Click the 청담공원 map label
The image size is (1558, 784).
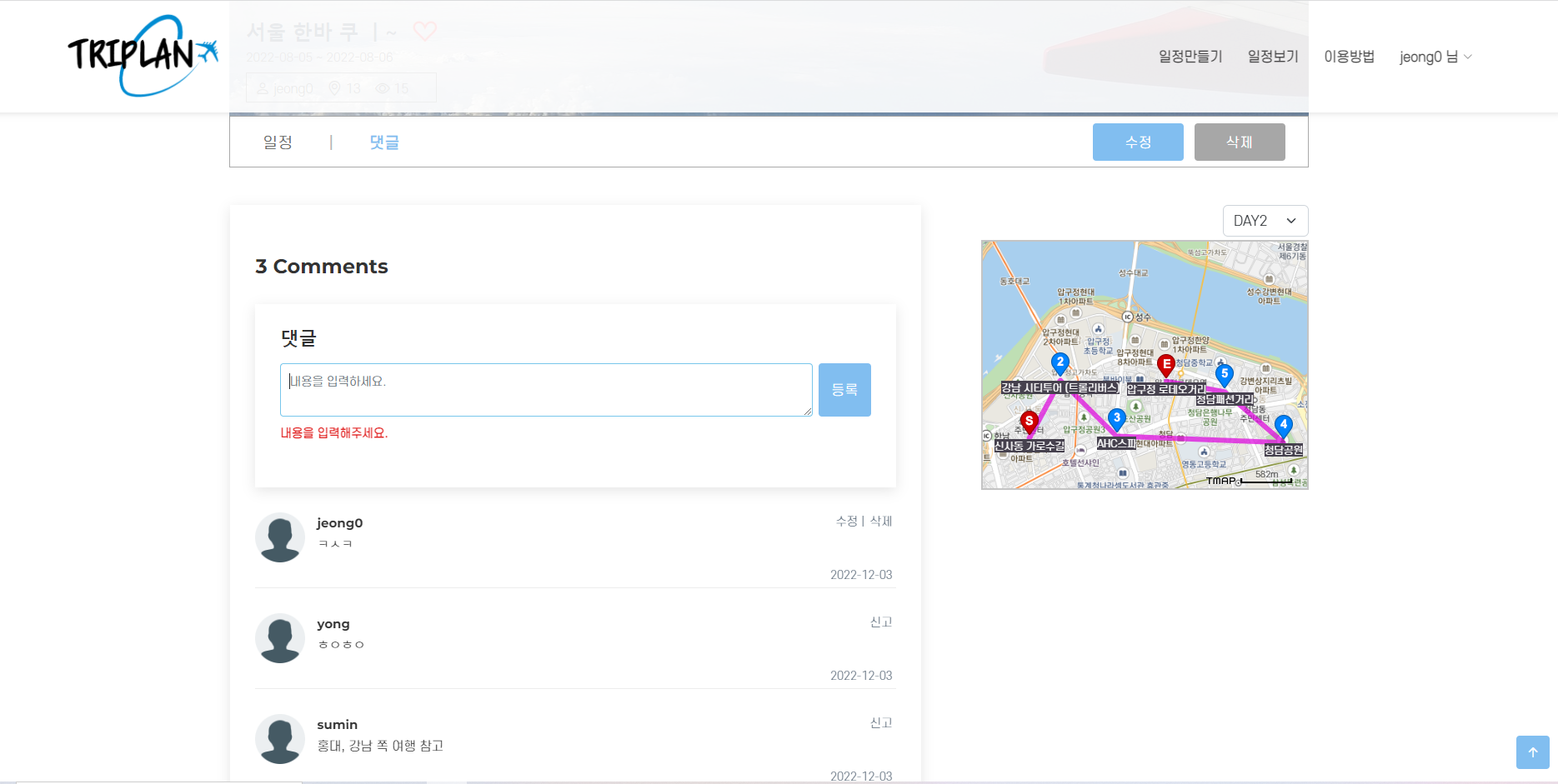pos(1284,450)
